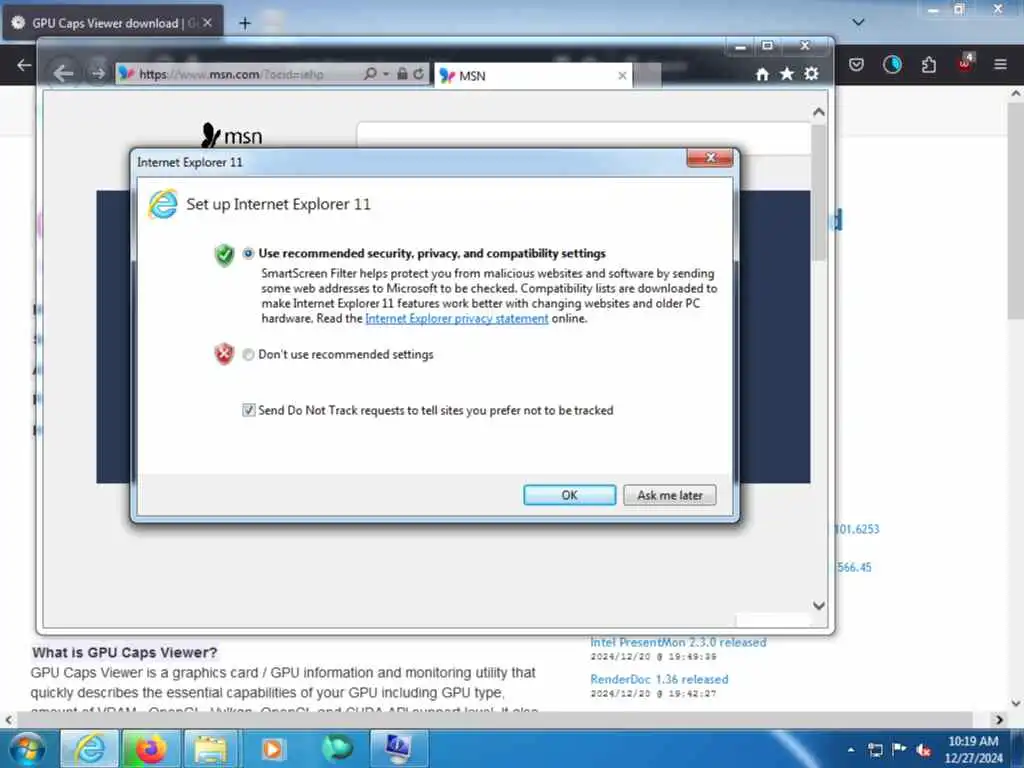Maximize the Internet Explorer window
Screen dimensions: 1024x768
click(x=767, y=46)
